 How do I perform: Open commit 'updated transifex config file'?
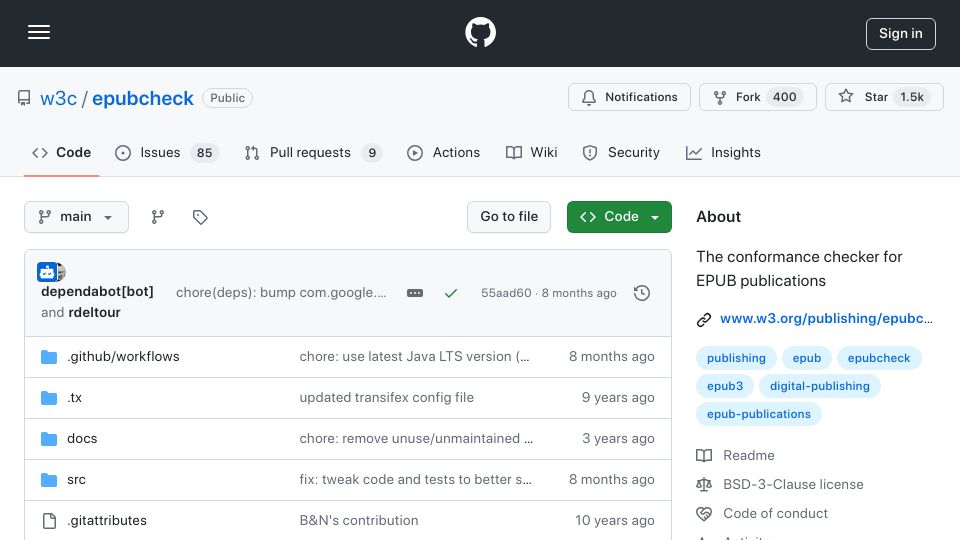386,397
